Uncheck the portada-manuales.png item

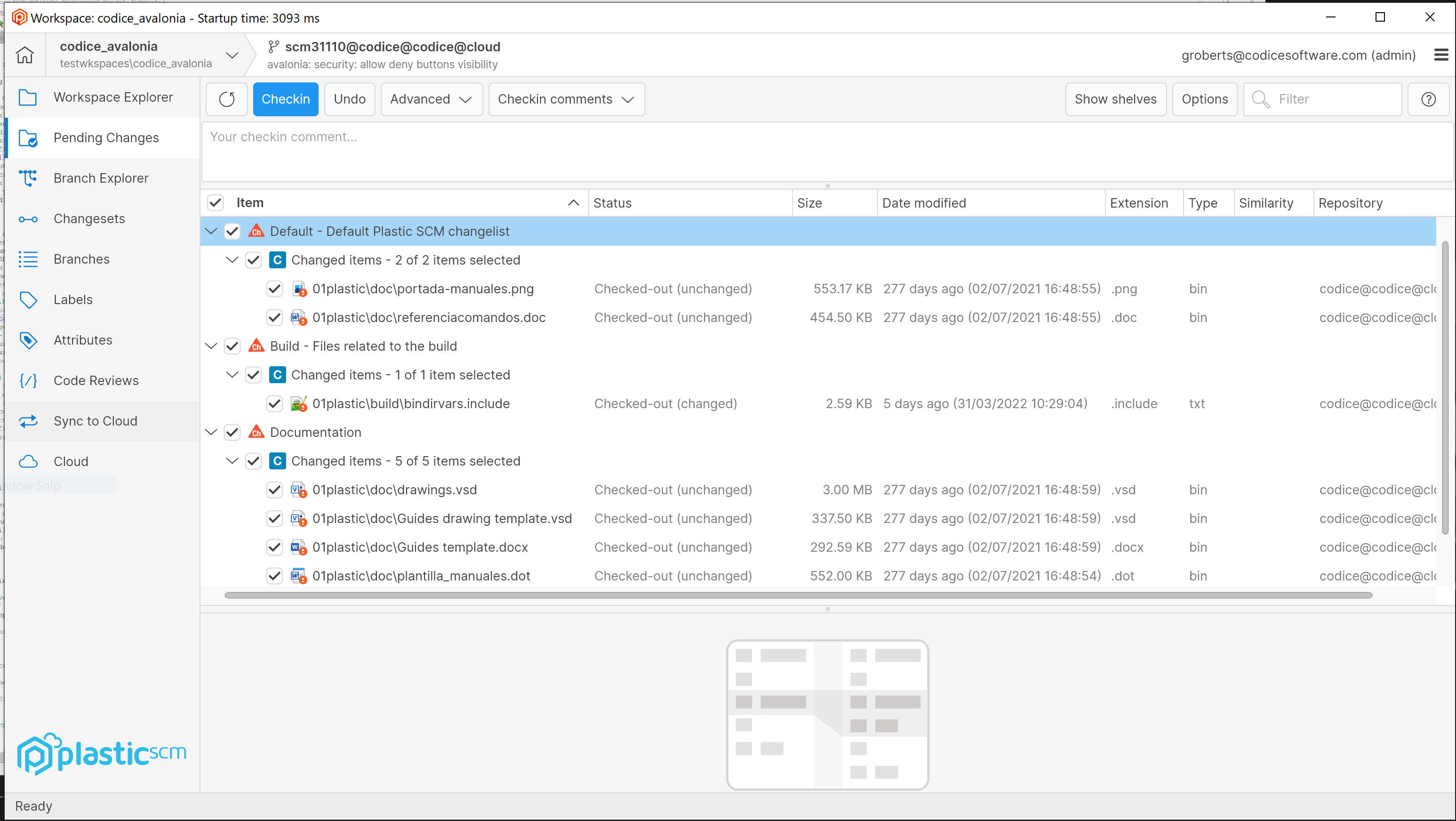pos(274,289)
